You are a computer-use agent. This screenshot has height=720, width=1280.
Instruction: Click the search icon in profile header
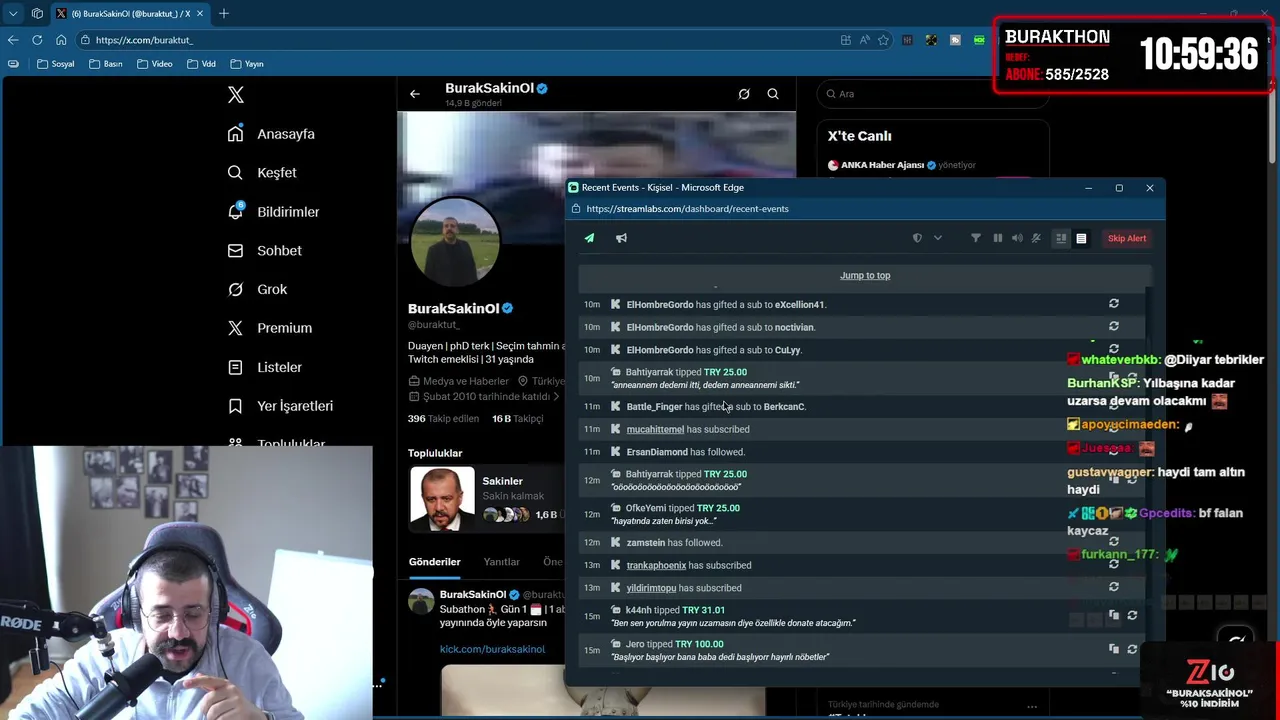[x=773, y=94]
